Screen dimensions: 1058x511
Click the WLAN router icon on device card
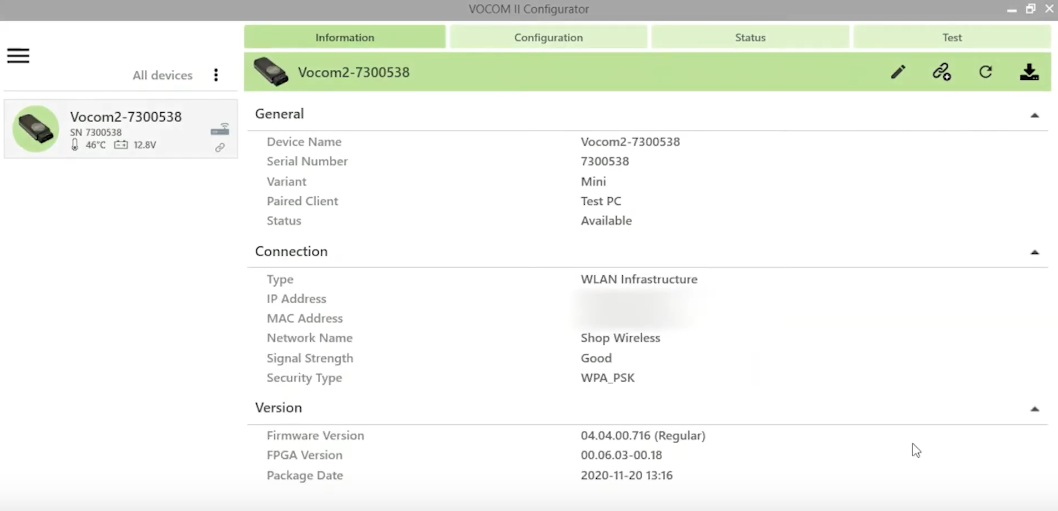[x=220, y=129]
